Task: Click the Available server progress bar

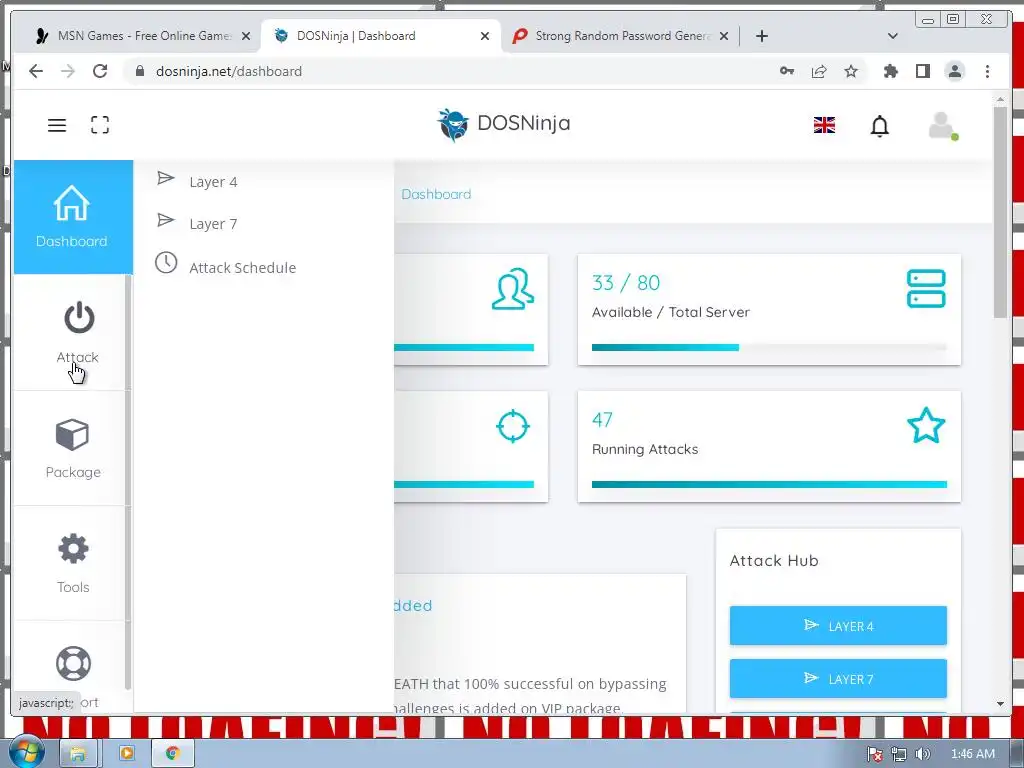Action: [769, 347]
